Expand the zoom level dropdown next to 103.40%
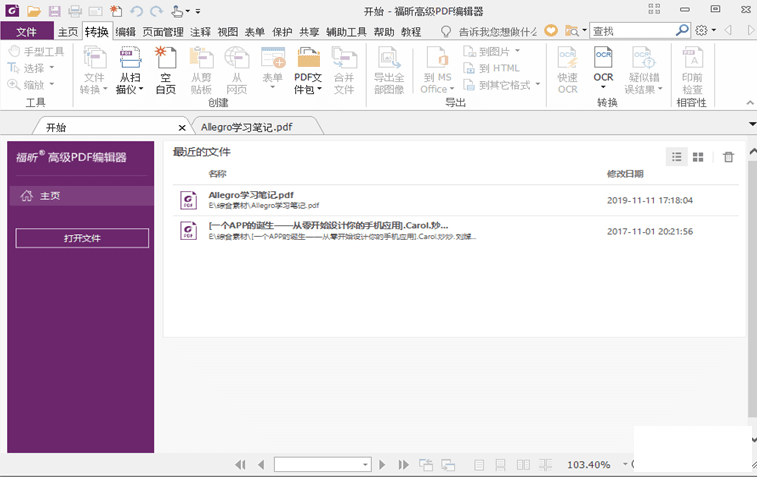 pyautogui.click(x=625, y=464)
